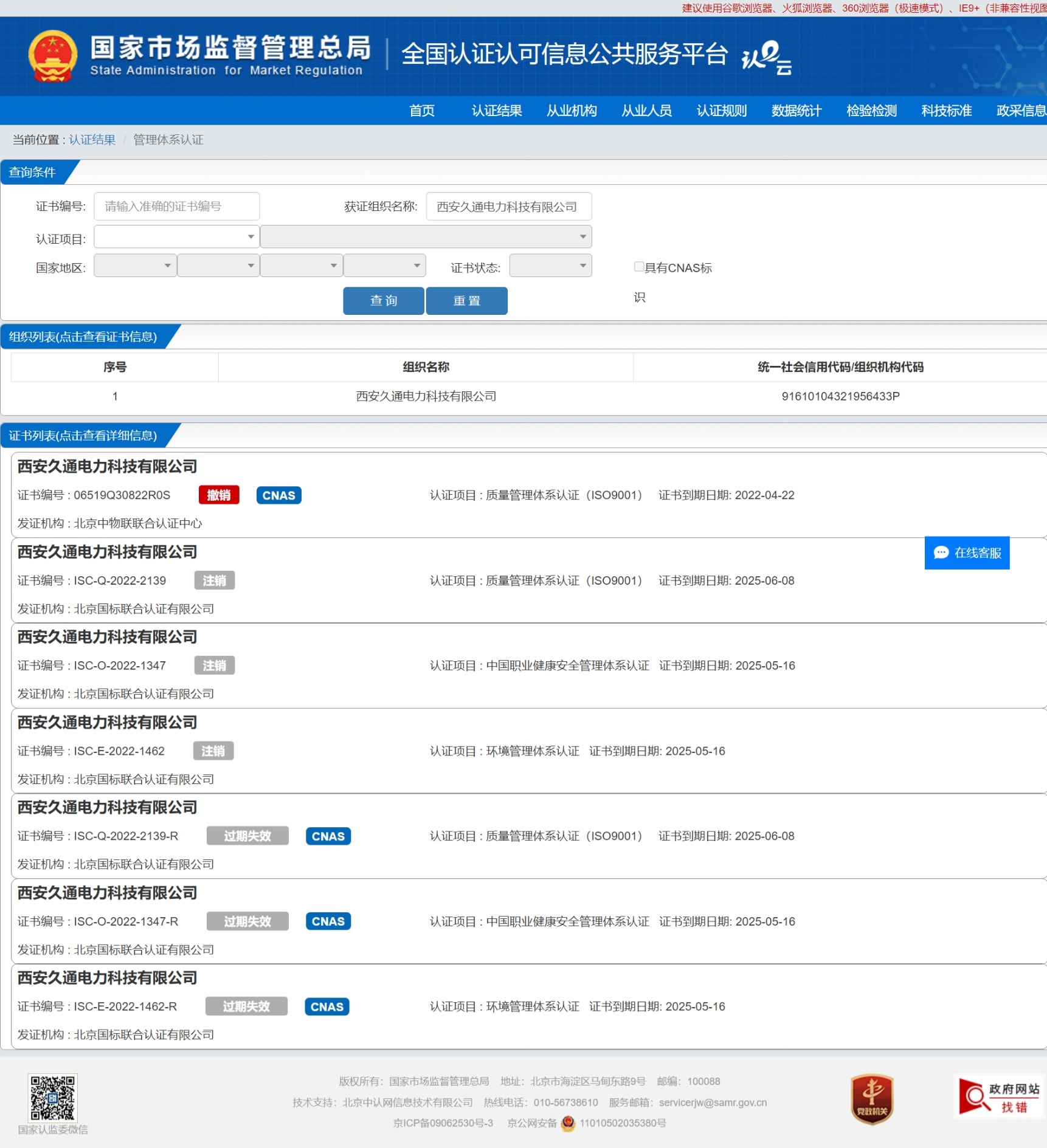Screen dimensions: 1047x1148
Task: Click the 认证云 logo icon in header
Action: 766,57
